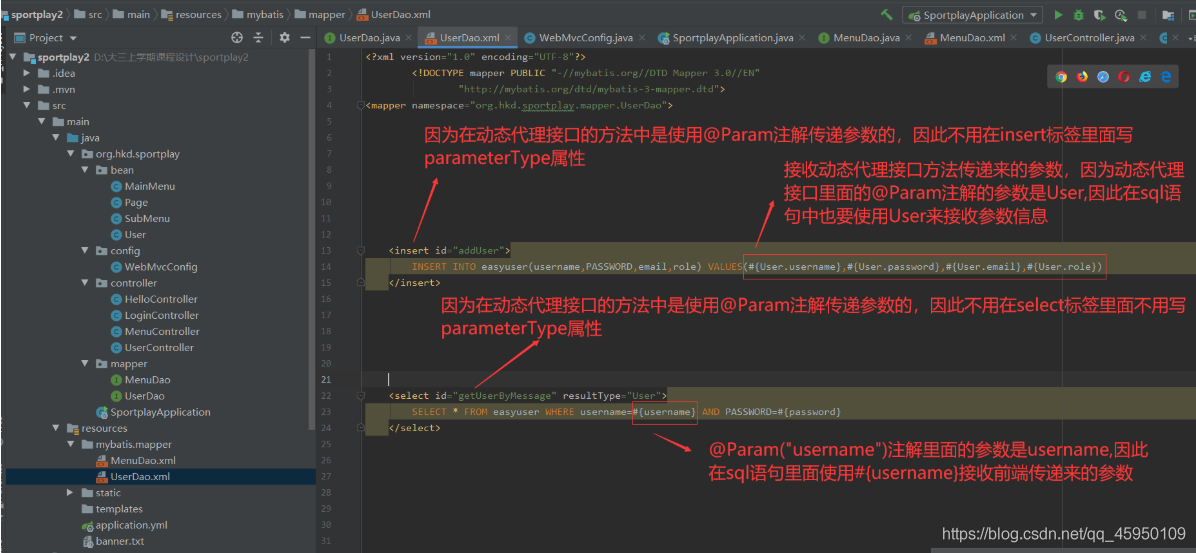Expand the static folder

pos(70,493)
